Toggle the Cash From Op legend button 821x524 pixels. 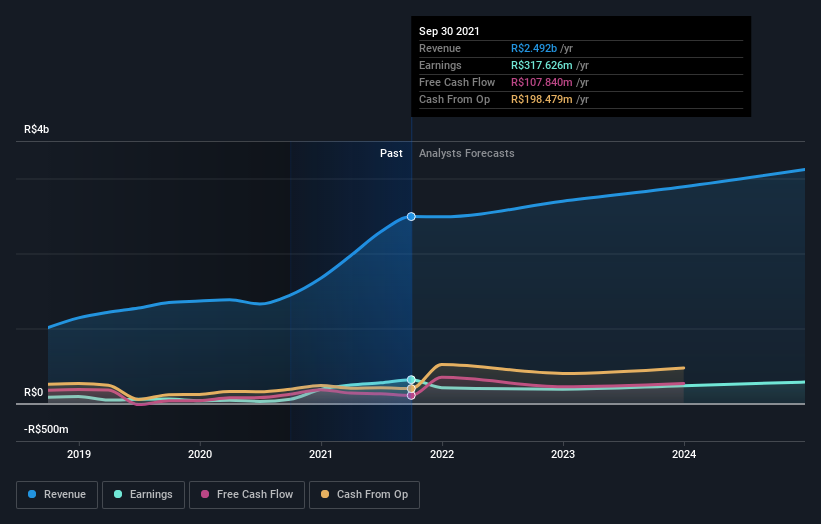(x=364, y=495)
